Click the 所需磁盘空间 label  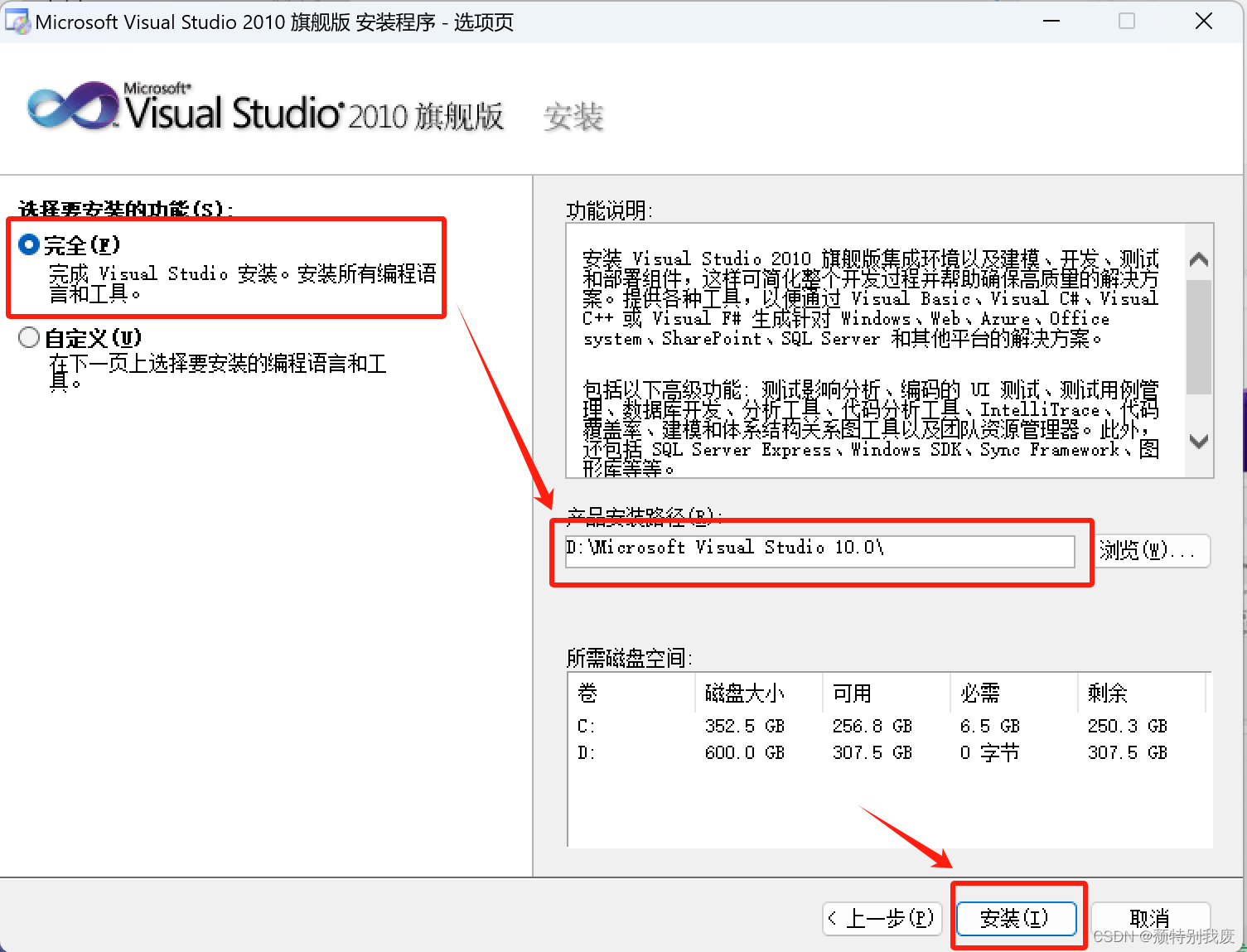point(630,659)
